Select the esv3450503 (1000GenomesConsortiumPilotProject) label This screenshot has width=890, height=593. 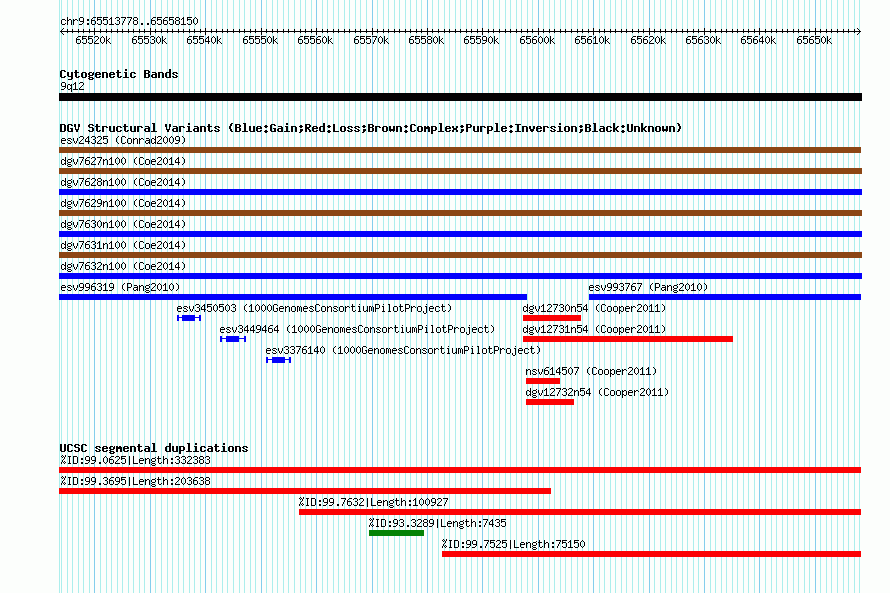point(314,308)
